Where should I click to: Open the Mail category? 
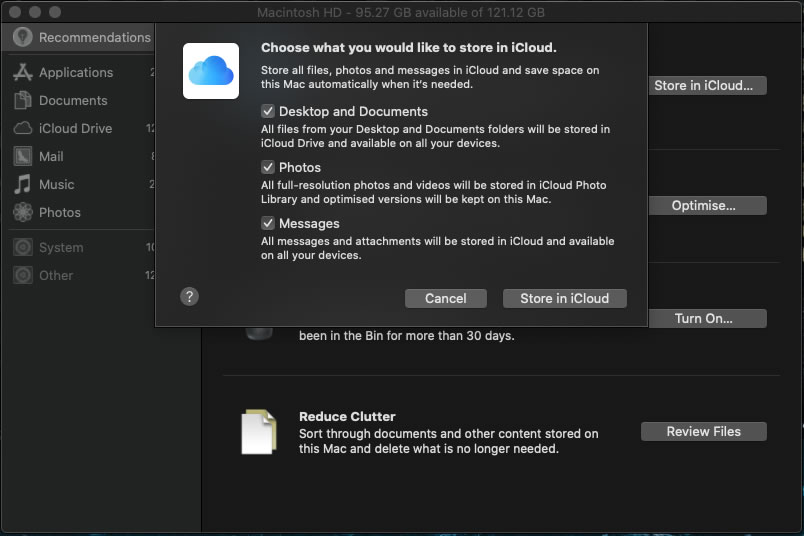click(78, 156)
